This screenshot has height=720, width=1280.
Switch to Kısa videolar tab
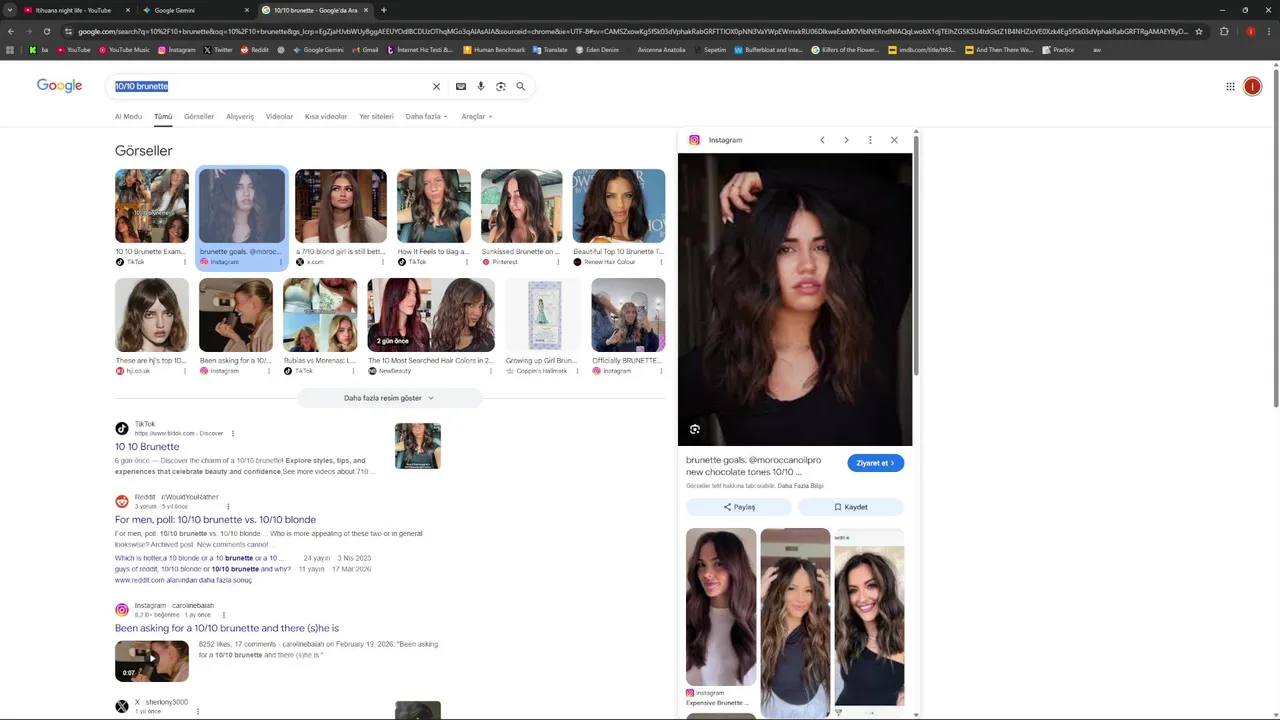(326, 116)
